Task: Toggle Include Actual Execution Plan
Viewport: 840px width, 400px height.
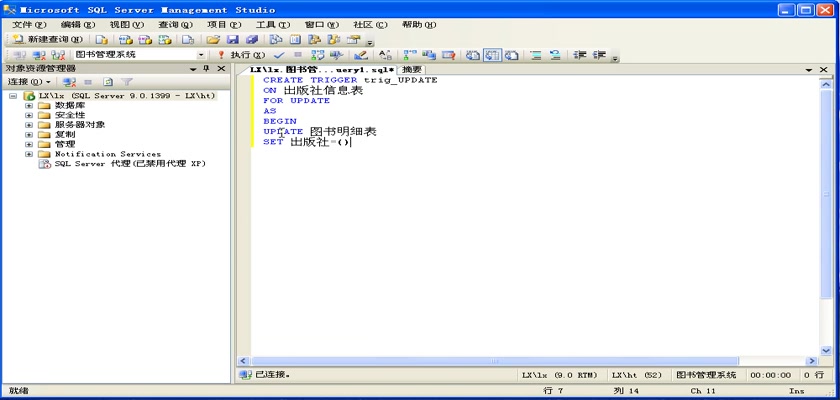Action: (410, 55)
